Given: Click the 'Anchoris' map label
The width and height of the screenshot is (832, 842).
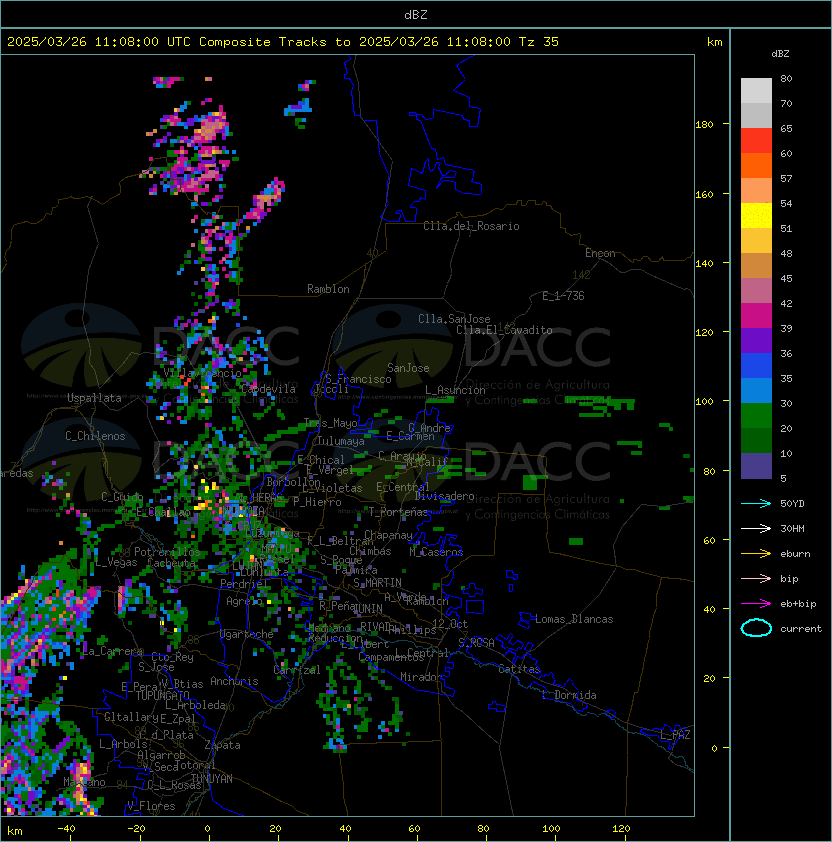Looking at the screenshot, I should click(234, 681).
